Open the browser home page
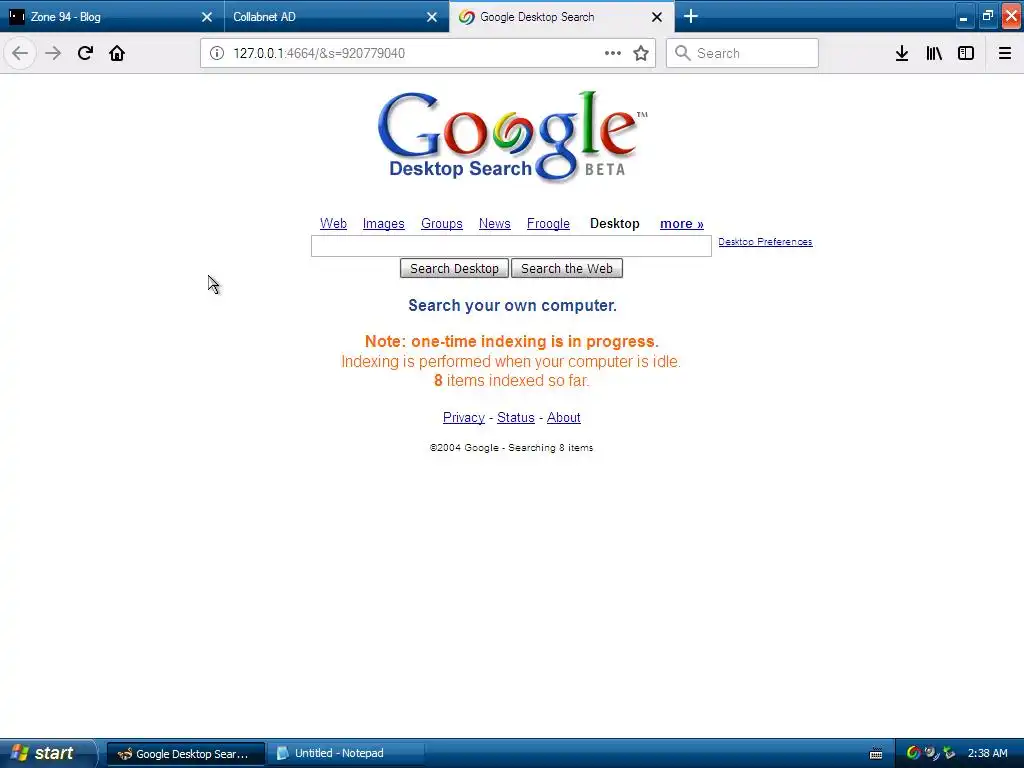 [x=117, y=53]
